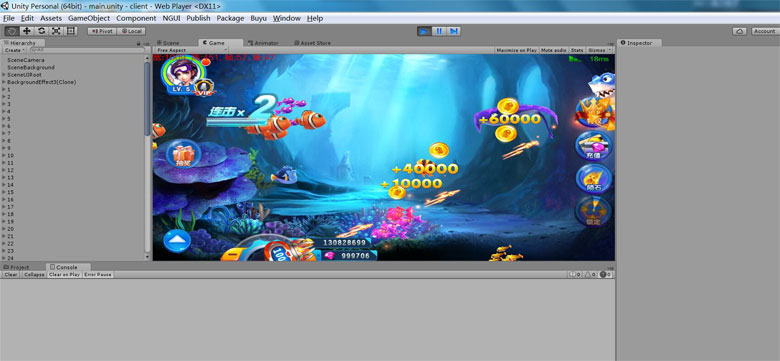Click the Hierarchy search field
This screenshot has width=780, height=361.
point(86,50)
